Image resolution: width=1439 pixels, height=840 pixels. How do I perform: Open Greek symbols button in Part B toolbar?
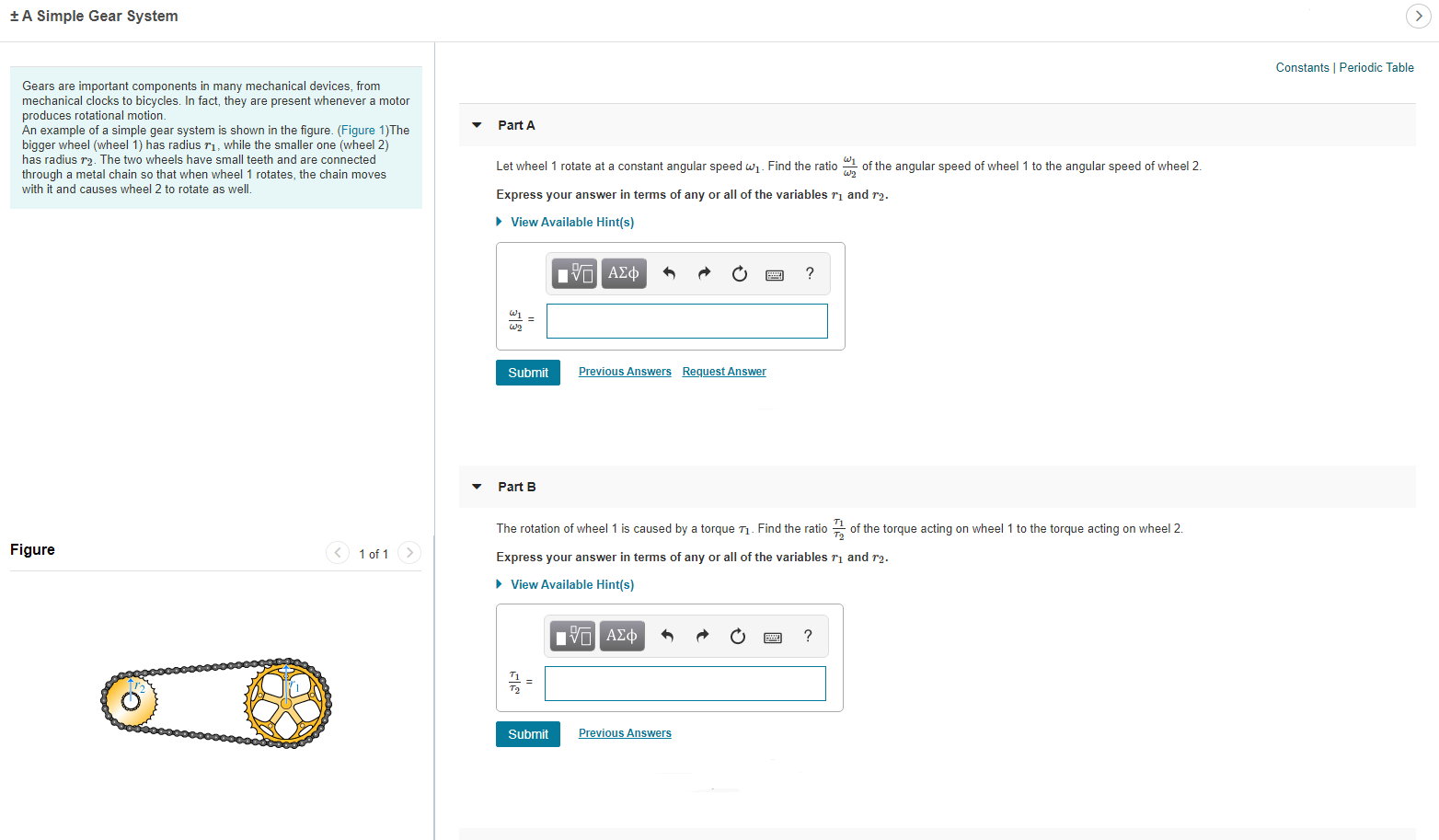(x=622, y=636)
